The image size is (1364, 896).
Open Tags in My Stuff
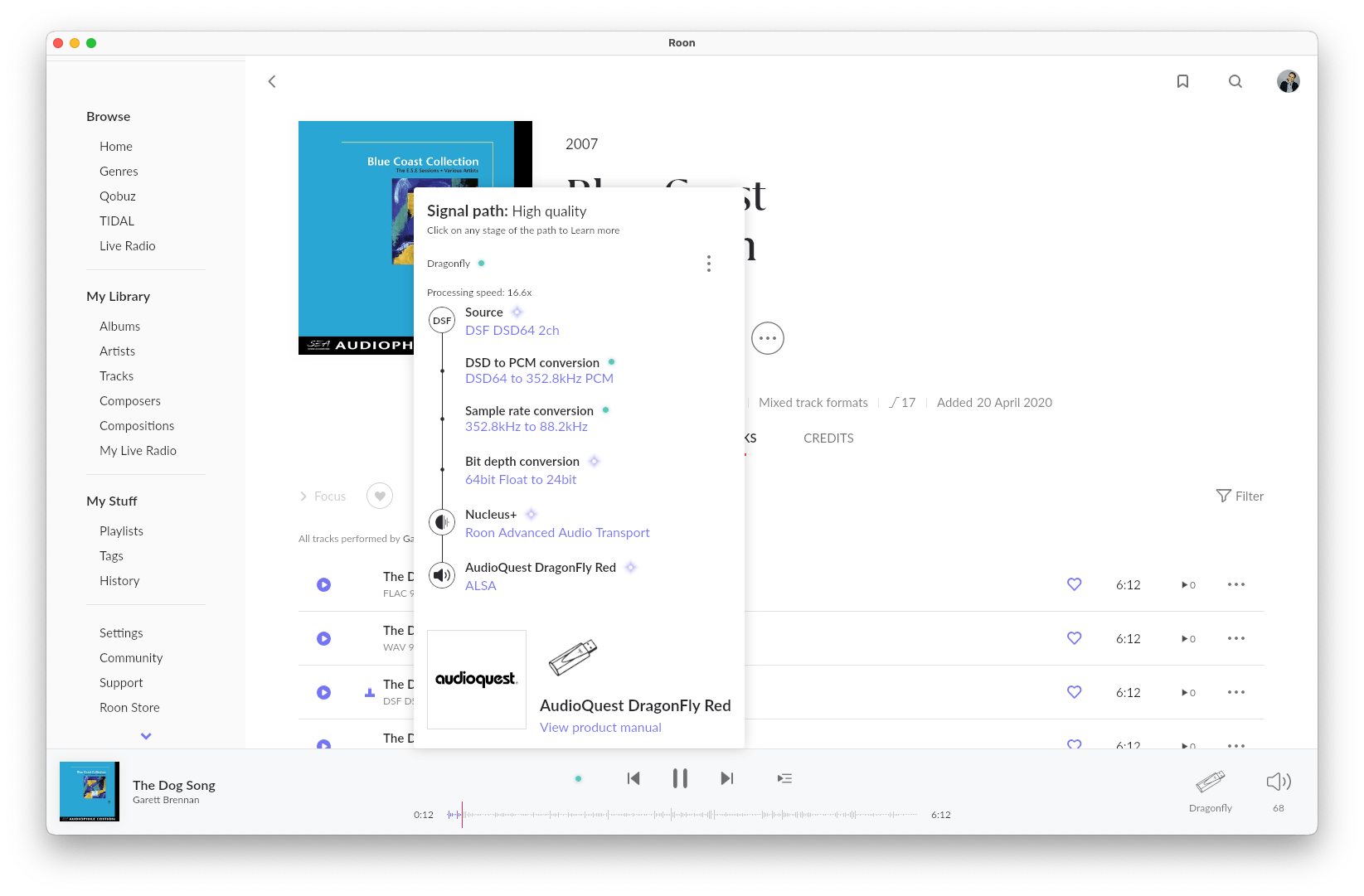point(111,556)
